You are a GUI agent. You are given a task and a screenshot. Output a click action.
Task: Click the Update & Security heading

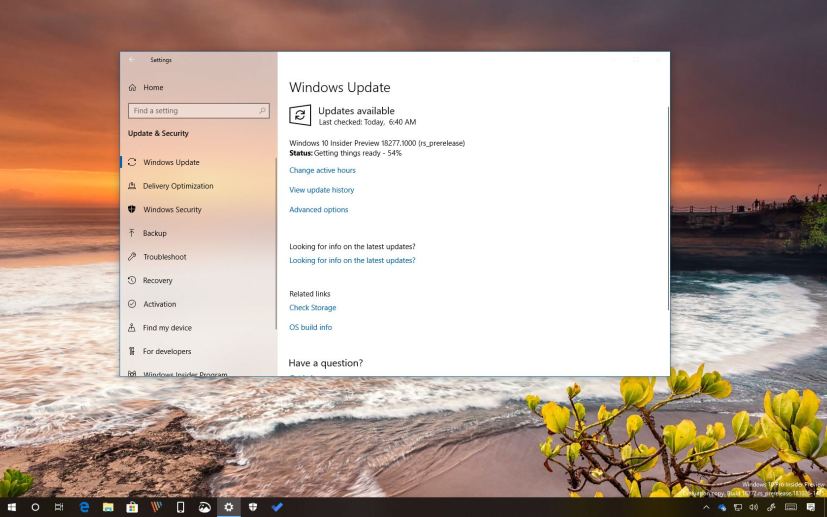coord(158,133)
